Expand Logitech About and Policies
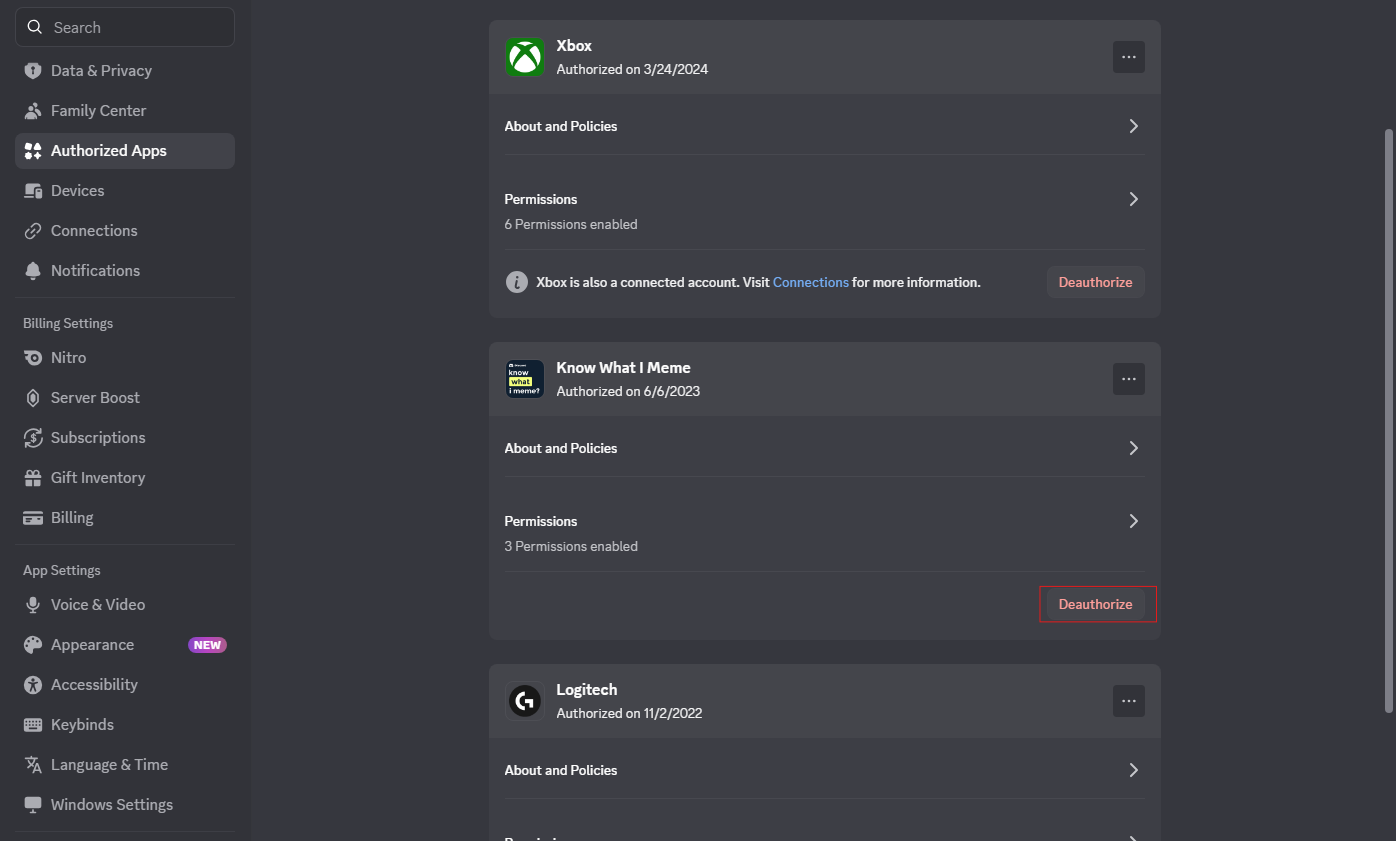The width and height of the screenshot is (1396, 841). 825,770
